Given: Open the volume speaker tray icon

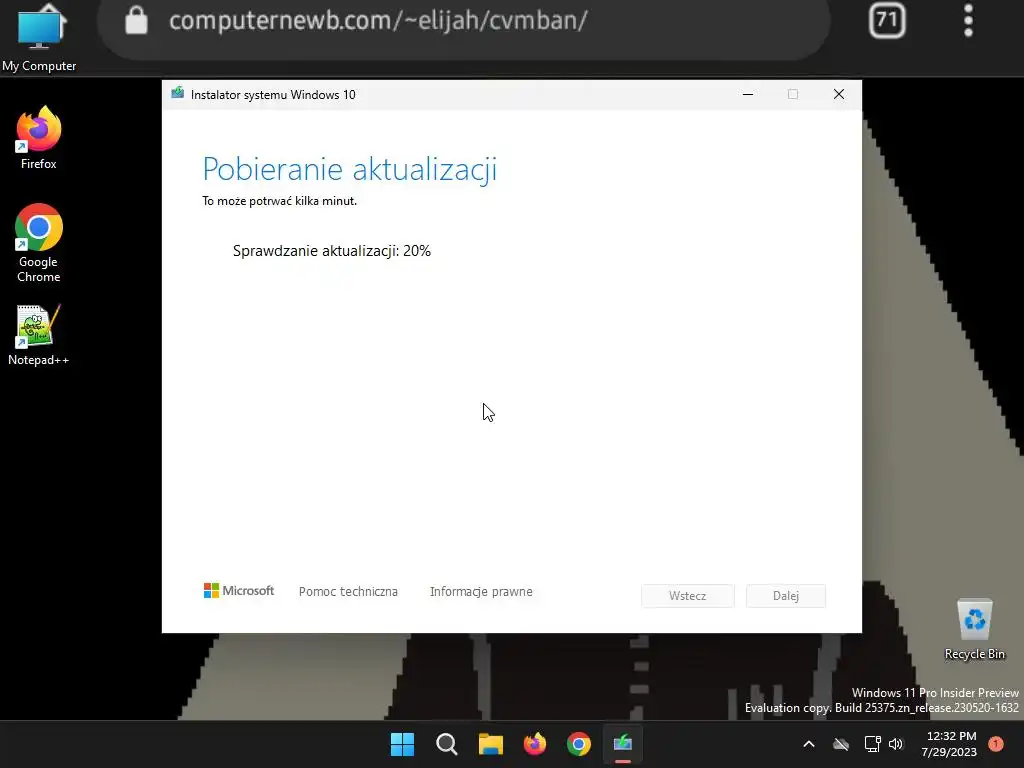Looking at the screenshot, I should (x=896, y=744).
